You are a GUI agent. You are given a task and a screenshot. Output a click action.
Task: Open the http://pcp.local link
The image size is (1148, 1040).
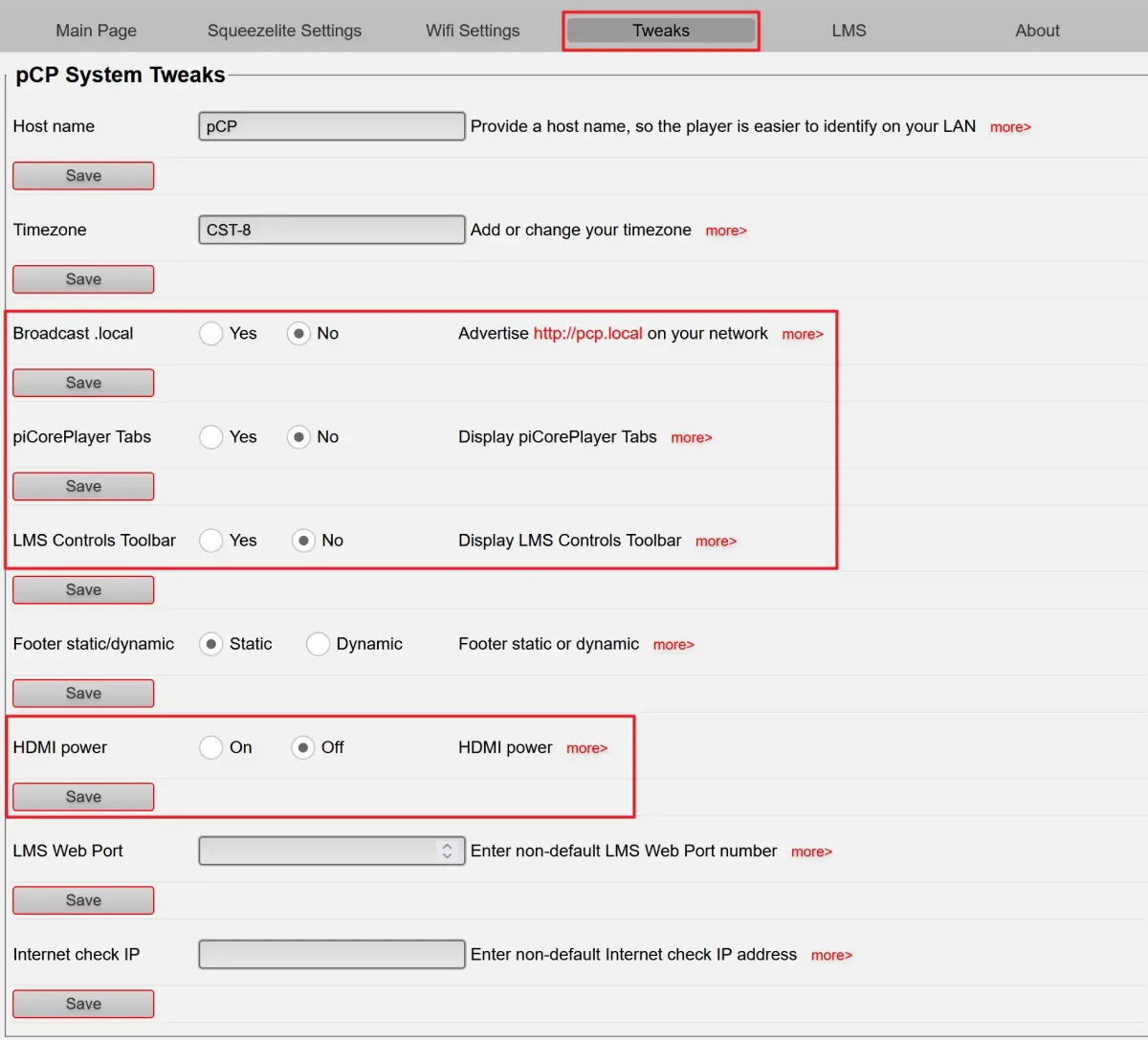pyautogui.click(x=588, y=334)
